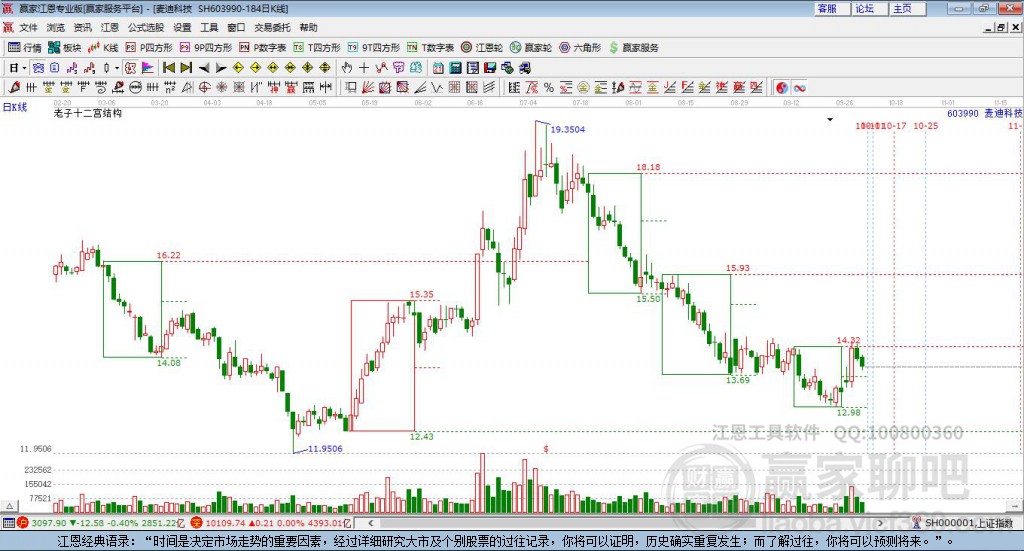Click the red pencil draw tool
This screenshot has width=1024, height=551.
pos(14,87)
